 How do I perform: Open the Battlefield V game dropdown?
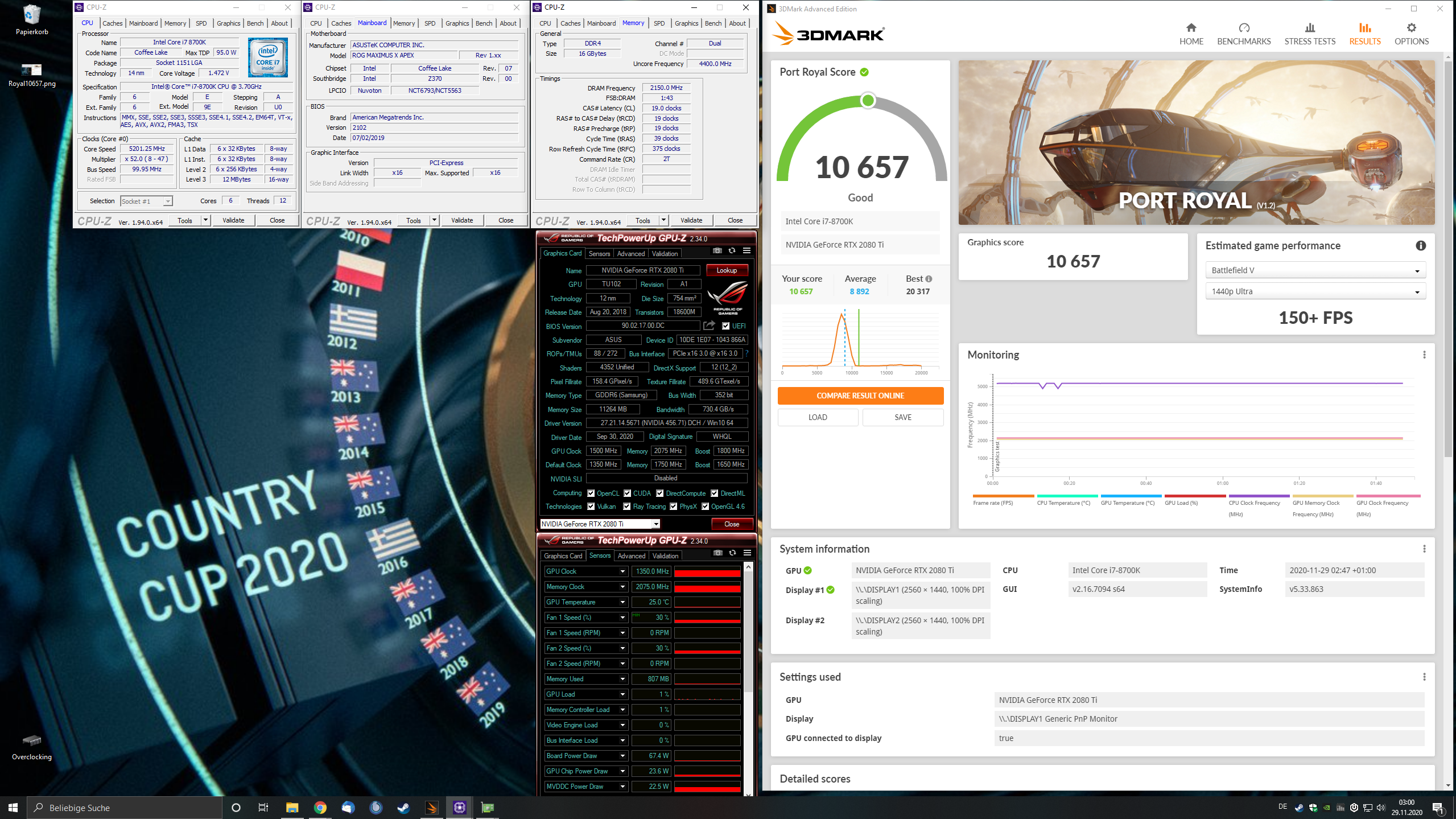tap(1315, 270)
